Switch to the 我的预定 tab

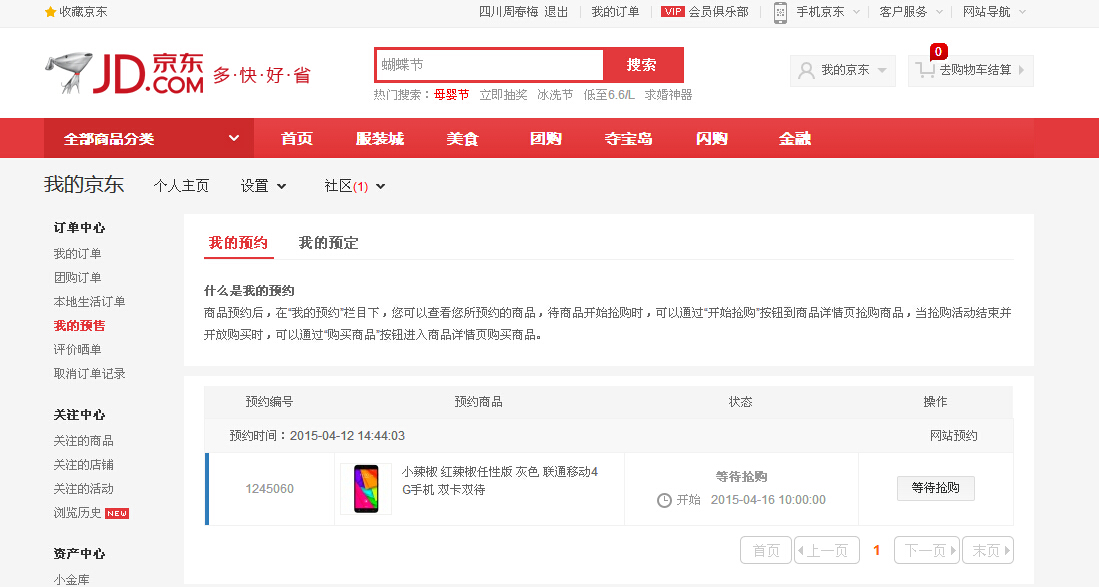328,243
